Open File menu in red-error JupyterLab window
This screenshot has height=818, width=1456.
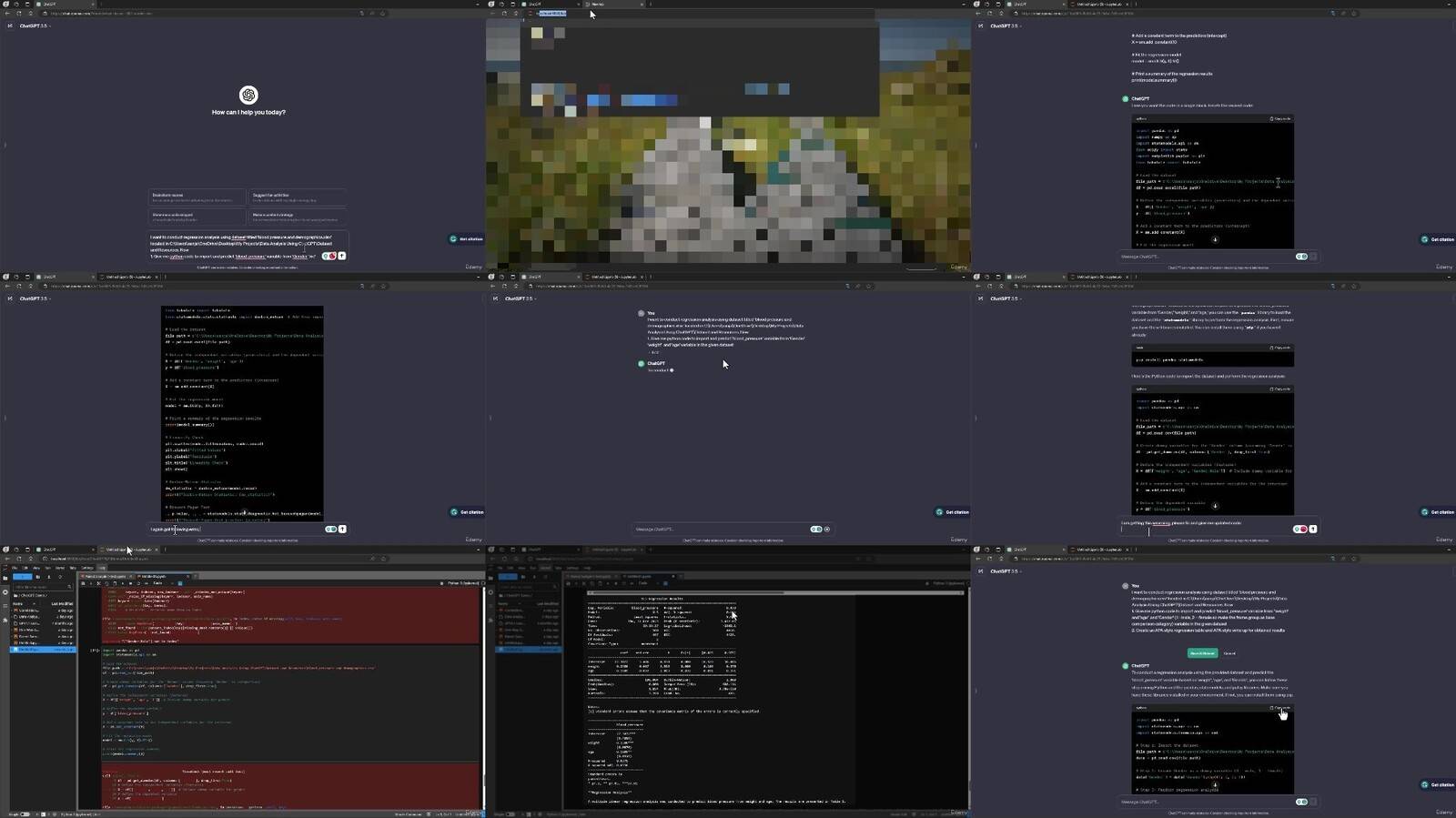tap(15, 568)
